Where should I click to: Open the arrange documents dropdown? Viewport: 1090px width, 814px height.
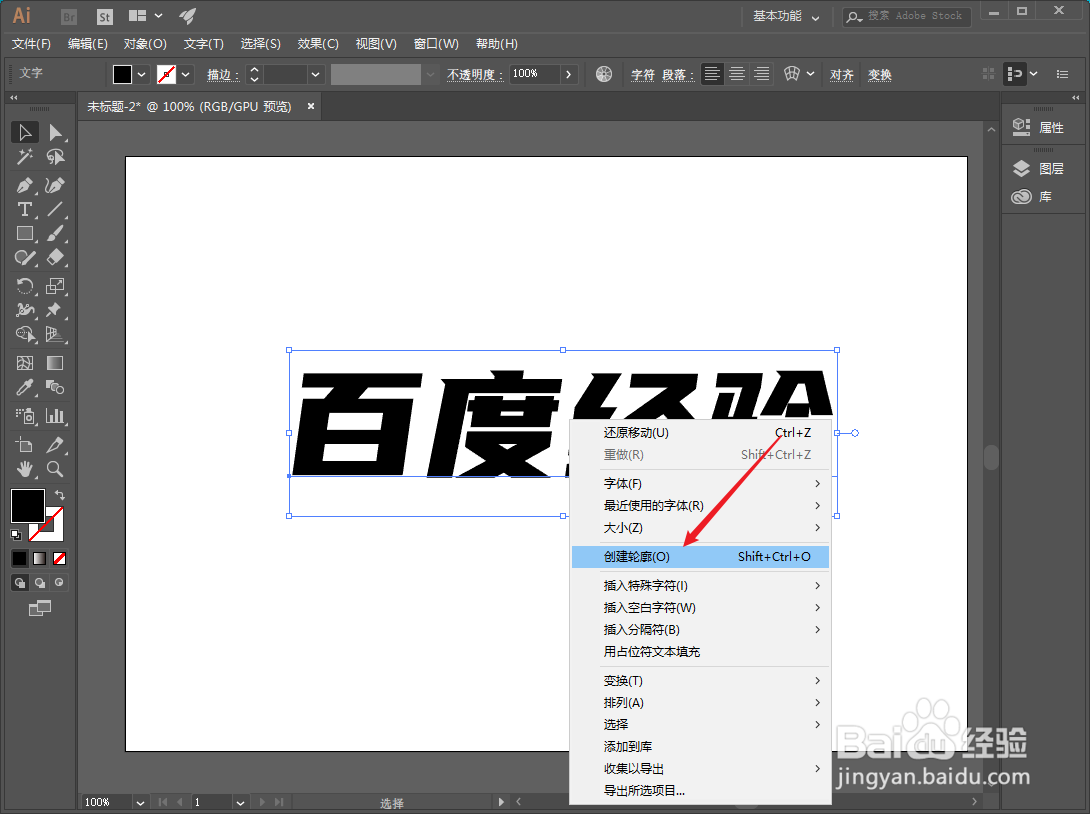[147, 16]
